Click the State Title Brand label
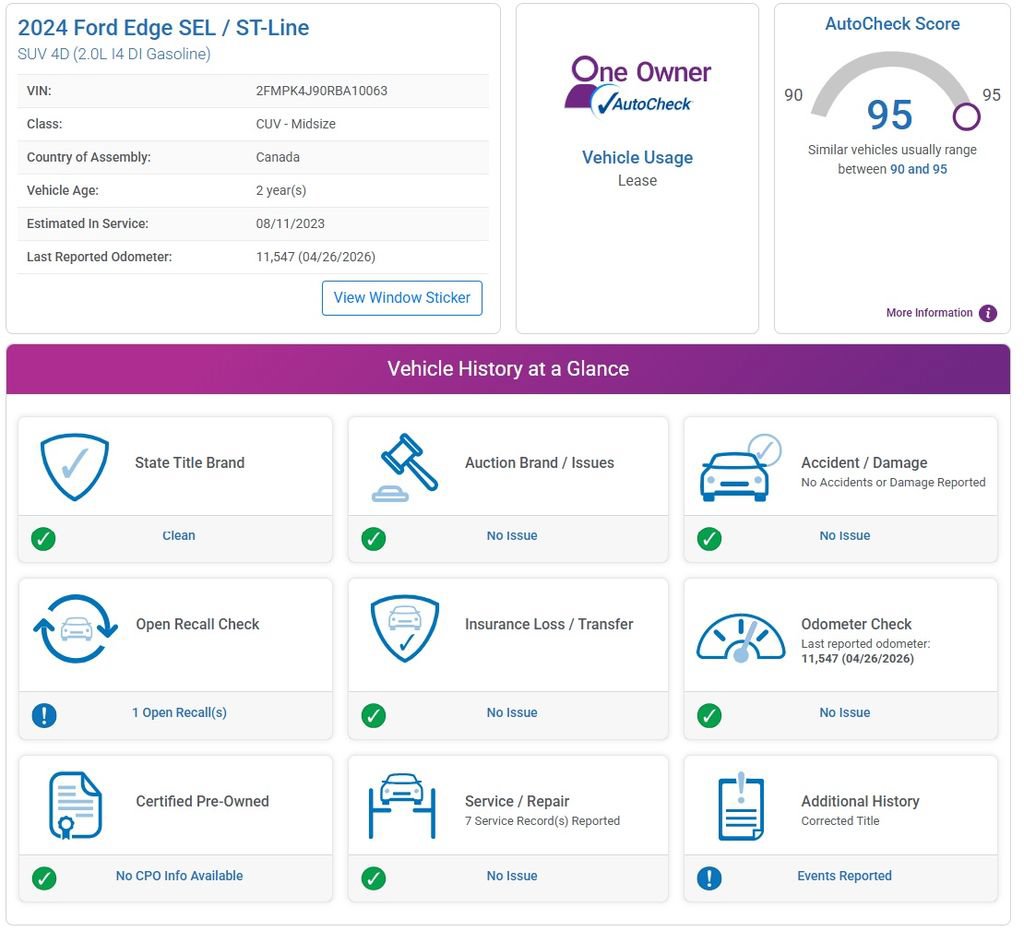The height and width of the screenshot is (934, 1024). (x=190, y=463)
